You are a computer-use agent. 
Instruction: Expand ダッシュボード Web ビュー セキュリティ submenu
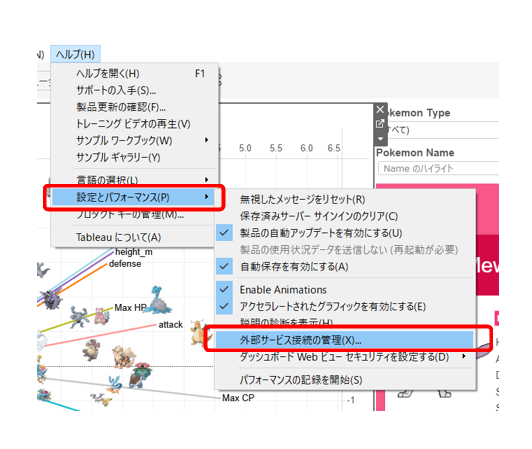click(x=345, y=357)
